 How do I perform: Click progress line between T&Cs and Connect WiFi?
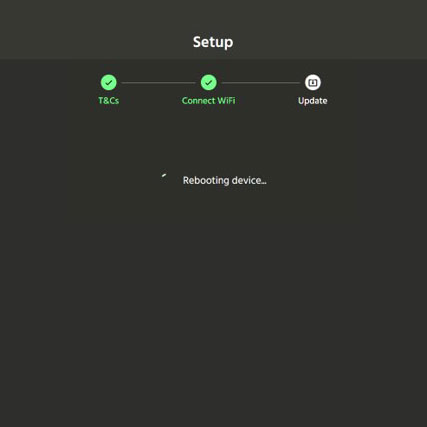point(159,83)
